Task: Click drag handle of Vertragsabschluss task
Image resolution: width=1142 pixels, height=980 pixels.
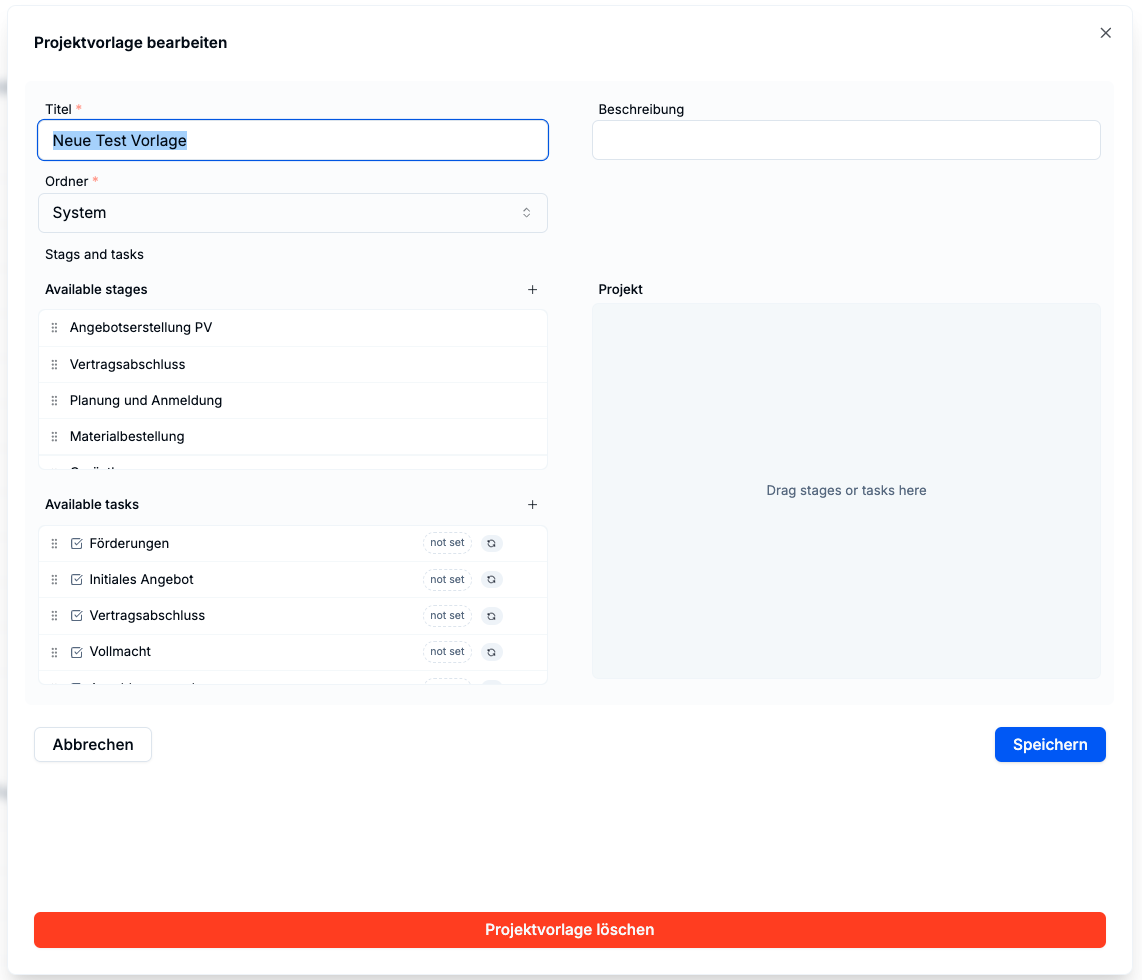Action: 55,616
